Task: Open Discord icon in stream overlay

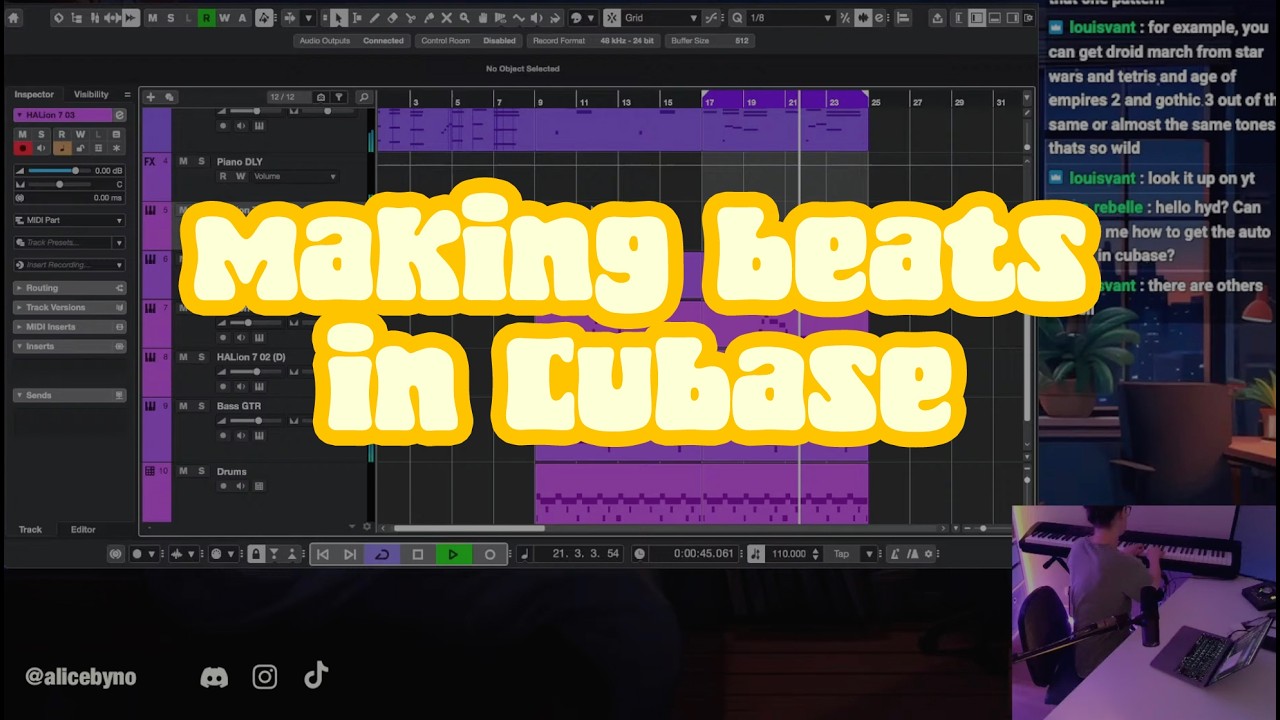Action: tap(214, 677)
